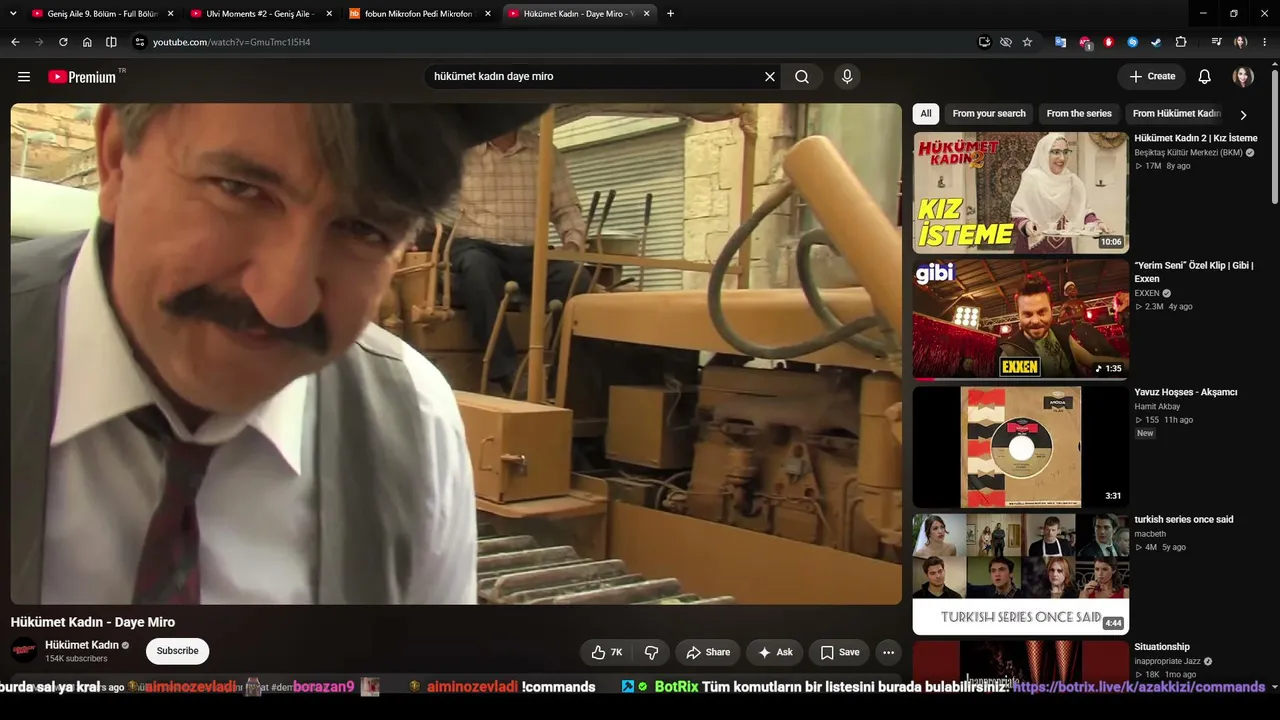The height and width of the screenshot is (720, 1280).
Task: Open Hükümet Kadın channel name link
Action: (x=82, y=645)
